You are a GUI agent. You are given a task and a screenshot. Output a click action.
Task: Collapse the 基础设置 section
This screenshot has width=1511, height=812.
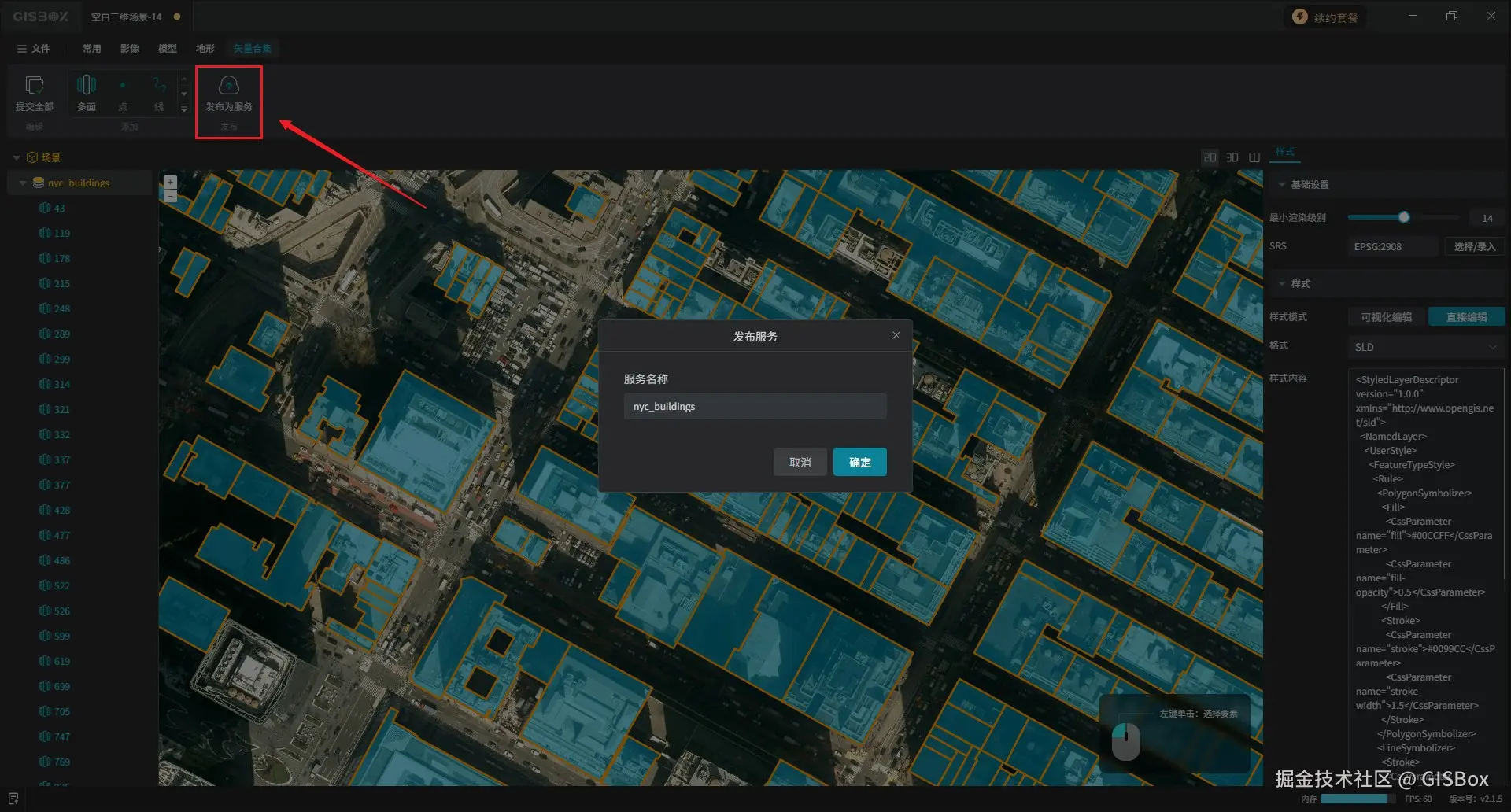1282,184
